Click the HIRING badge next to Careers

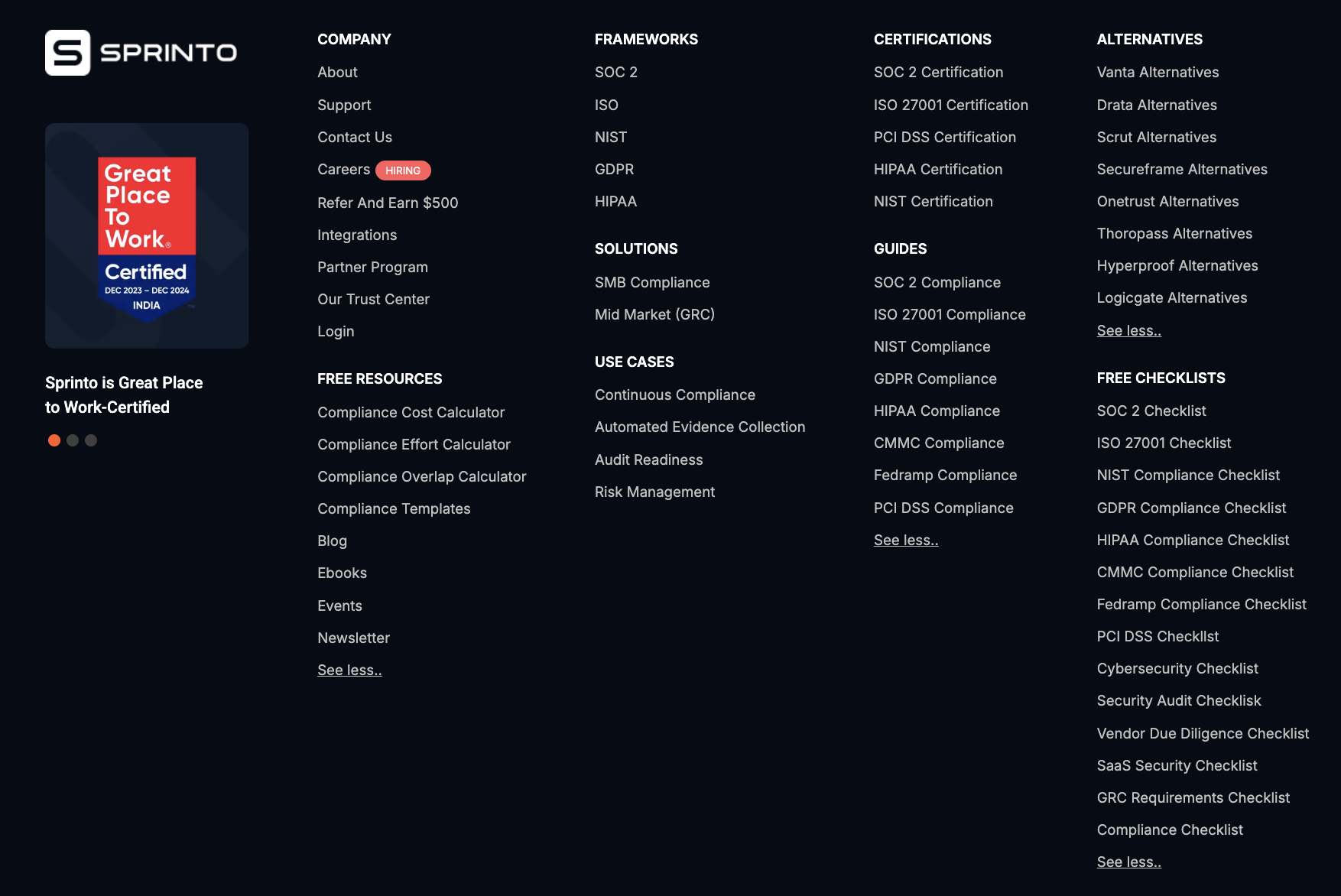pyautogui.click(x=403, y=170)
